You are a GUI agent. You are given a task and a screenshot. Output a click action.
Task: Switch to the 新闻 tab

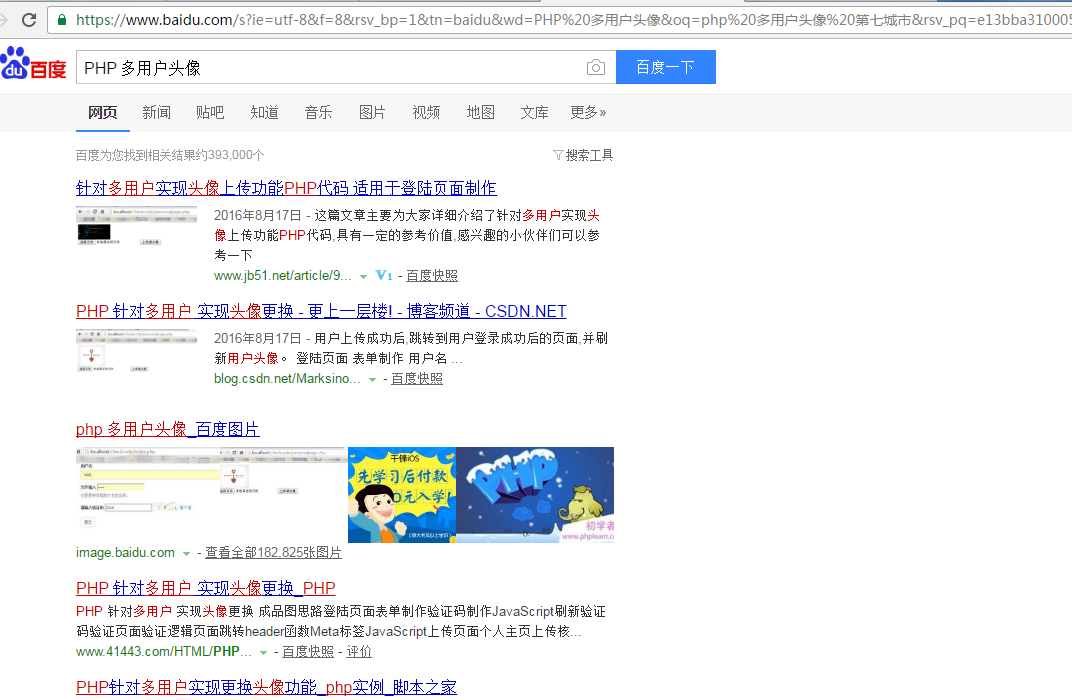(x=157, y=112)
